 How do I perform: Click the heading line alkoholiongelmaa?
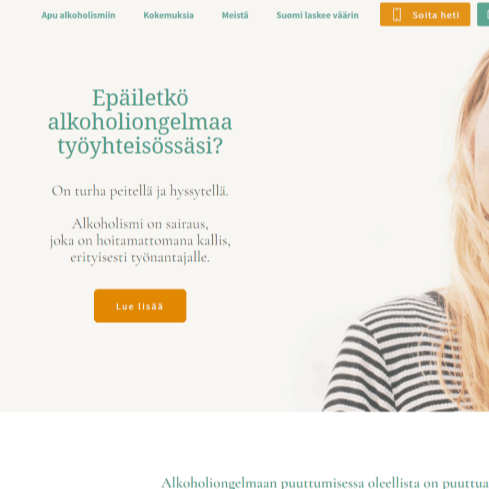[140, 122]
